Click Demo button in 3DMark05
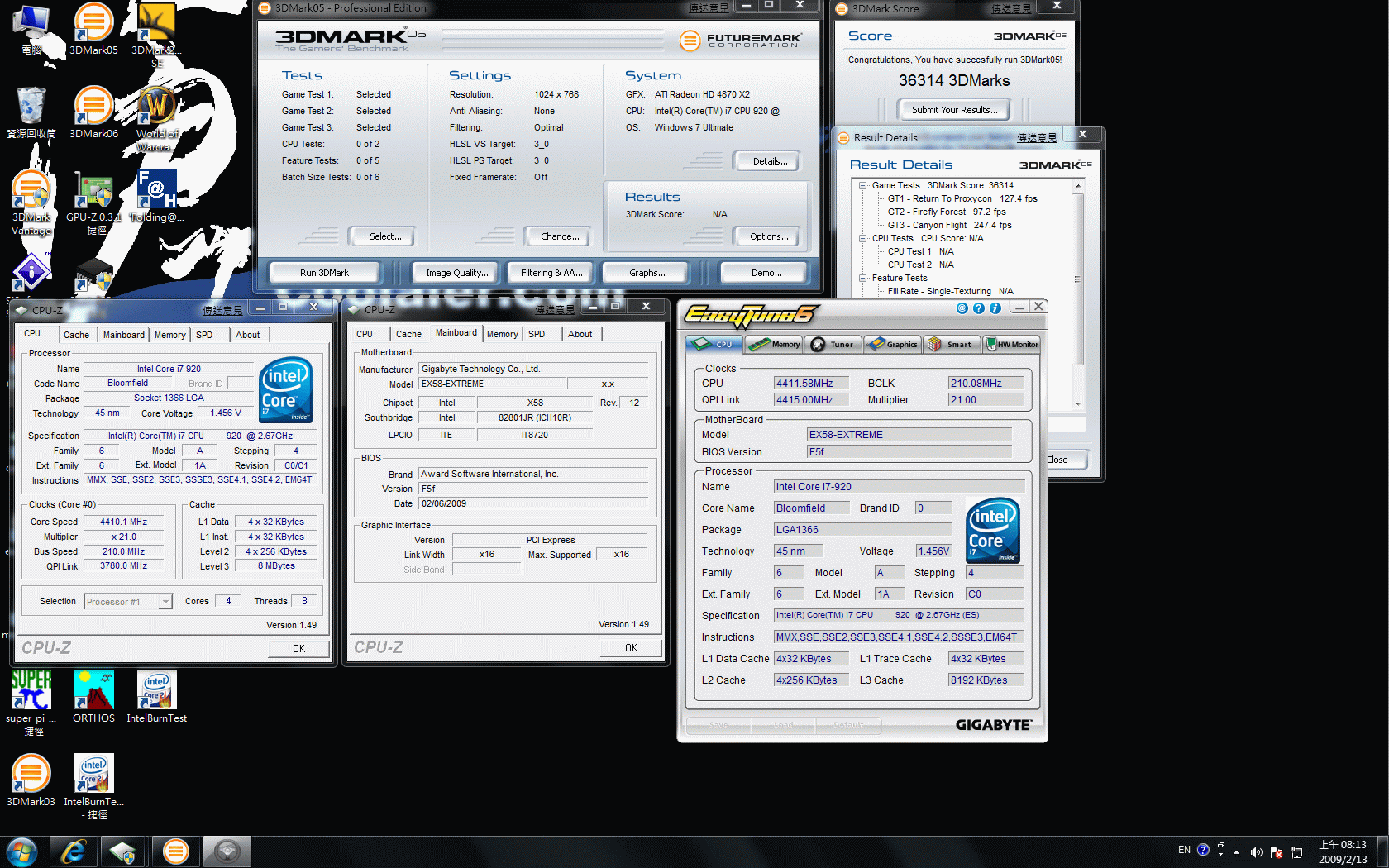The image size is (1389, 868). (x=766, y=273)
